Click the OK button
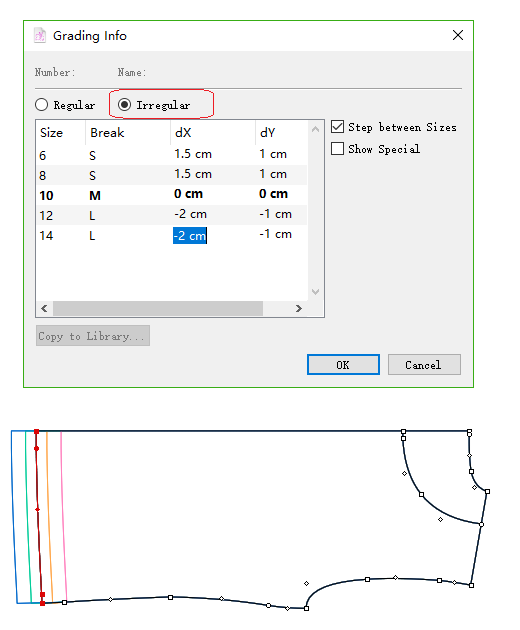 tap(343, 365)
